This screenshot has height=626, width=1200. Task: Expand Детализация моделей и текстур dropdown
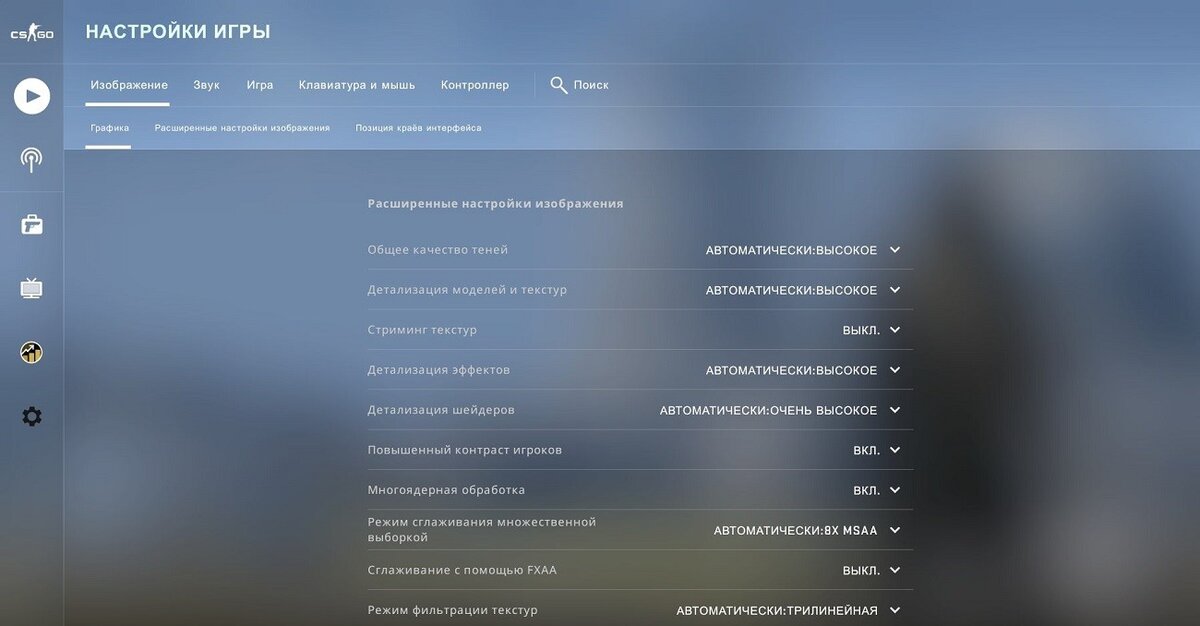point(803,290)
